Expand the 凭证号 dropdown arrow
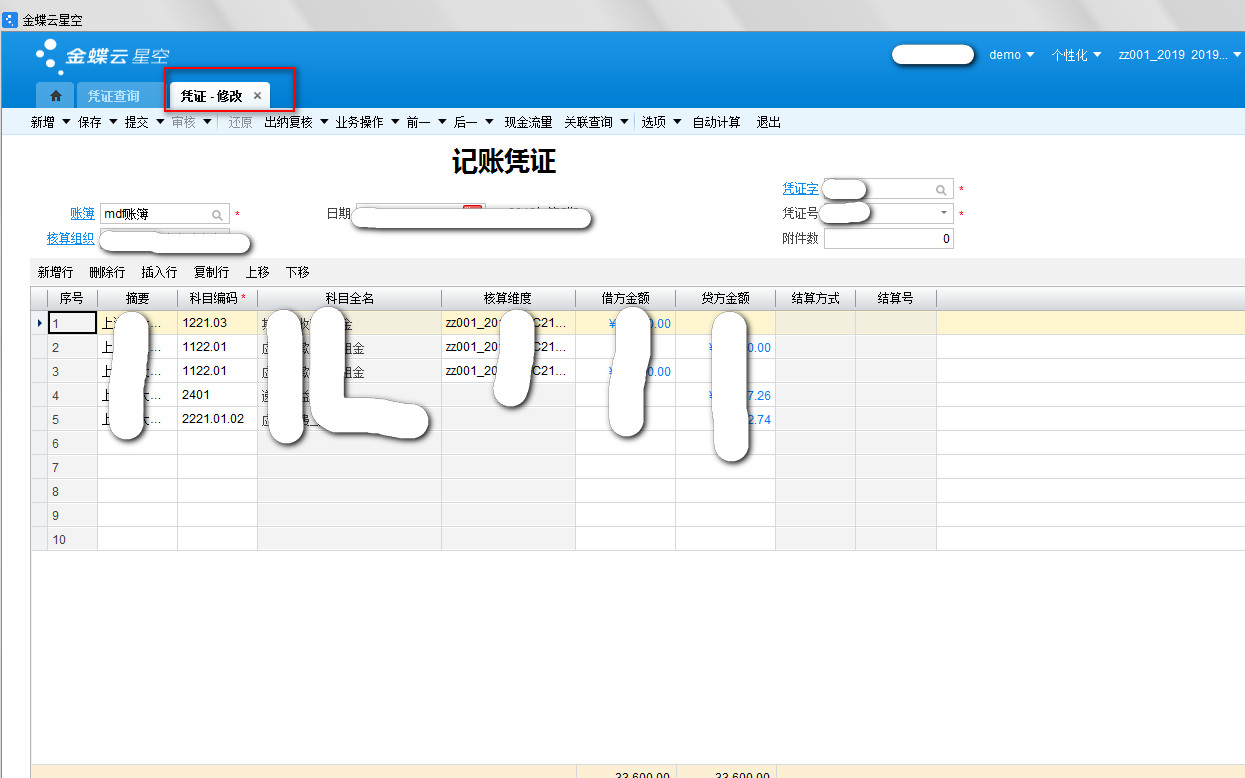Image resolution: width=1245 pixels, height=778 pixels. pos(943,214)
